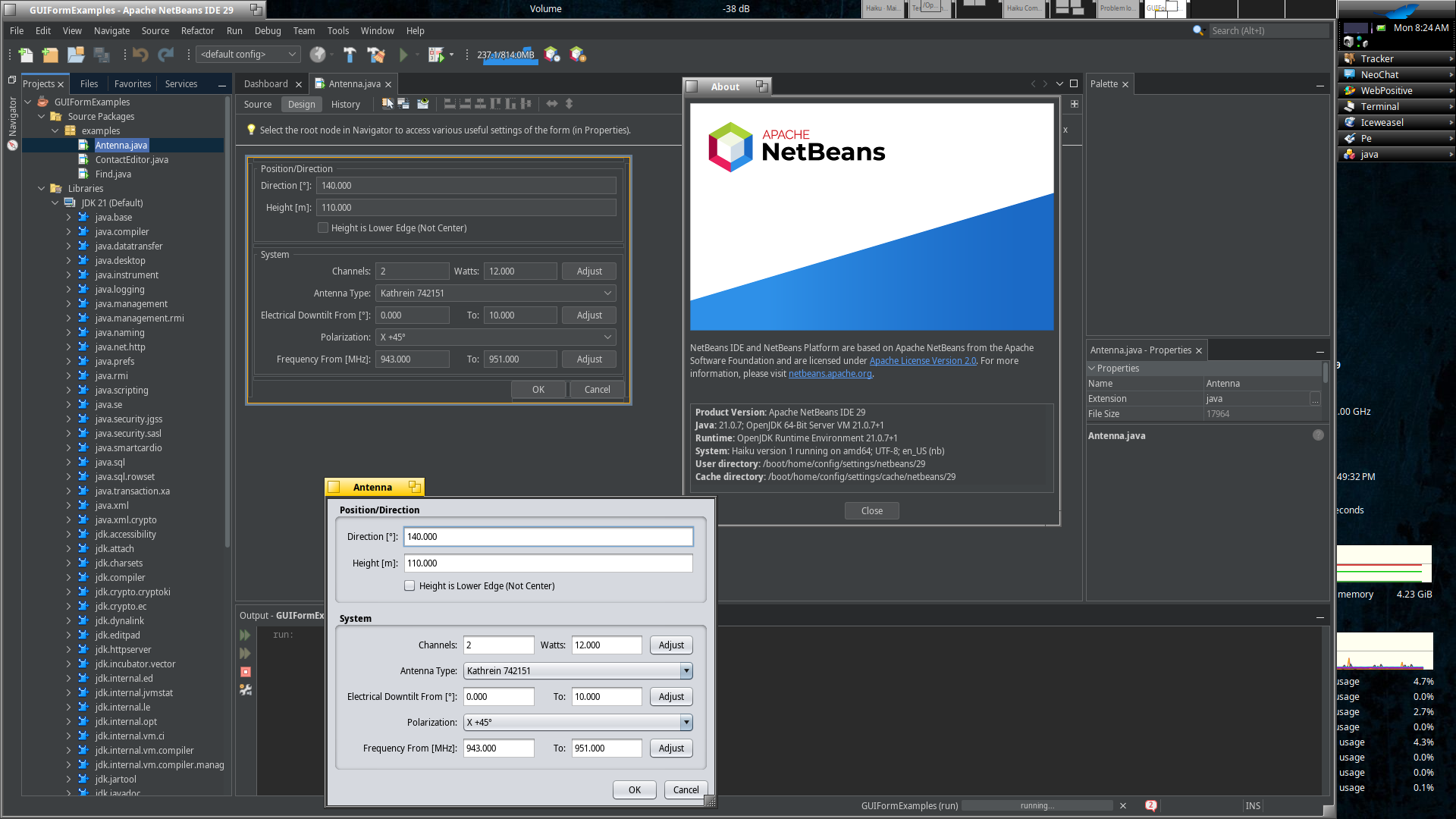Screen dimensions: 1456x819
Task: Click Cancel in the Antenna window
Action: [x=686, y=790]
